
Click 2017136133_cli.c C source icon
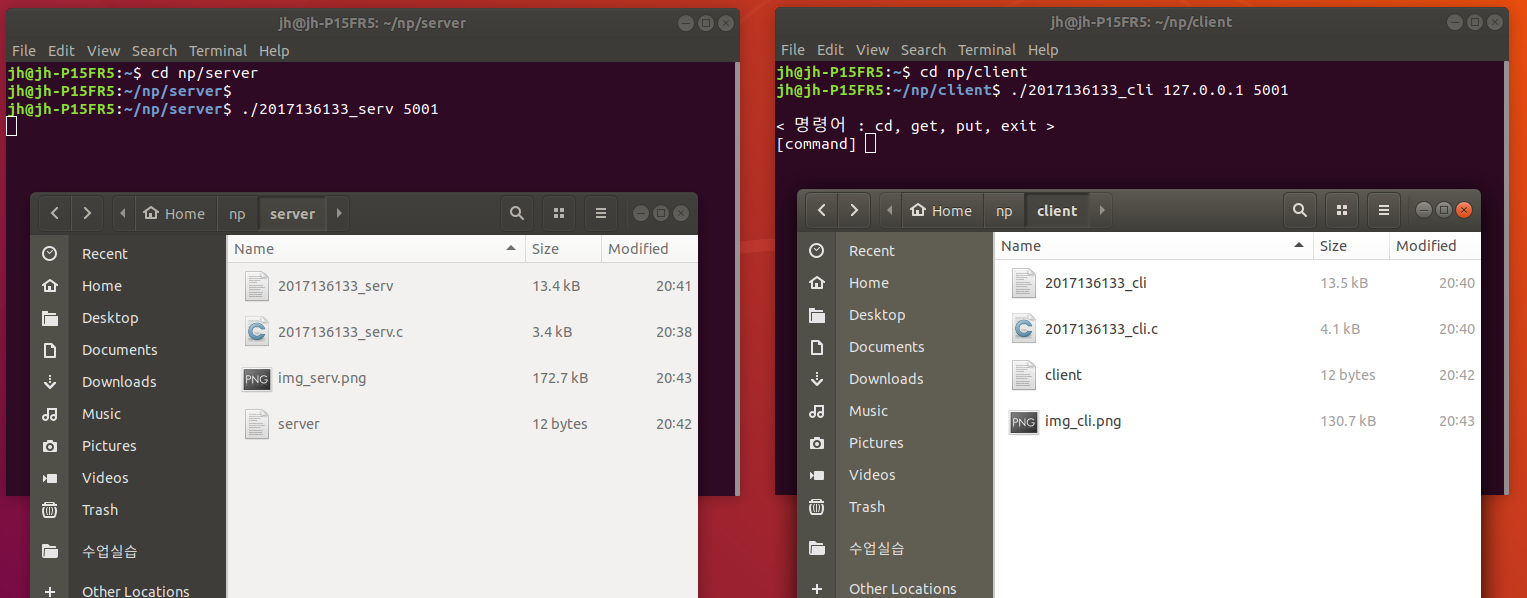tap(1024, 329)
